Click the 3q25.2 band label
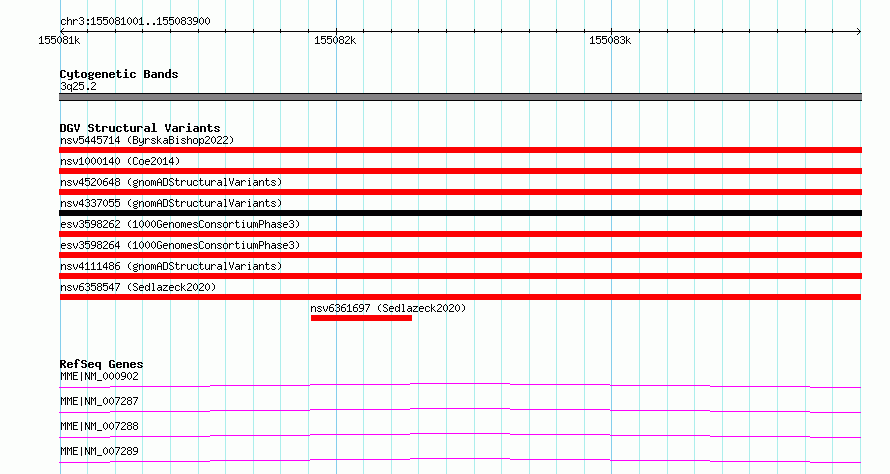This screenshot has height=474, width=890. (x=78, y=86)
